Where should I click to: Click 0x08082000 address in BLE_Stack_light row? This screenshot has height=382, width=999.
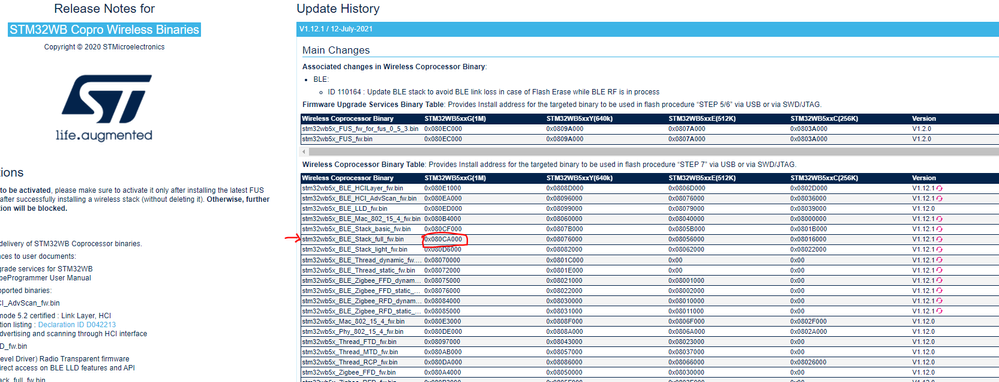point(565,250)
